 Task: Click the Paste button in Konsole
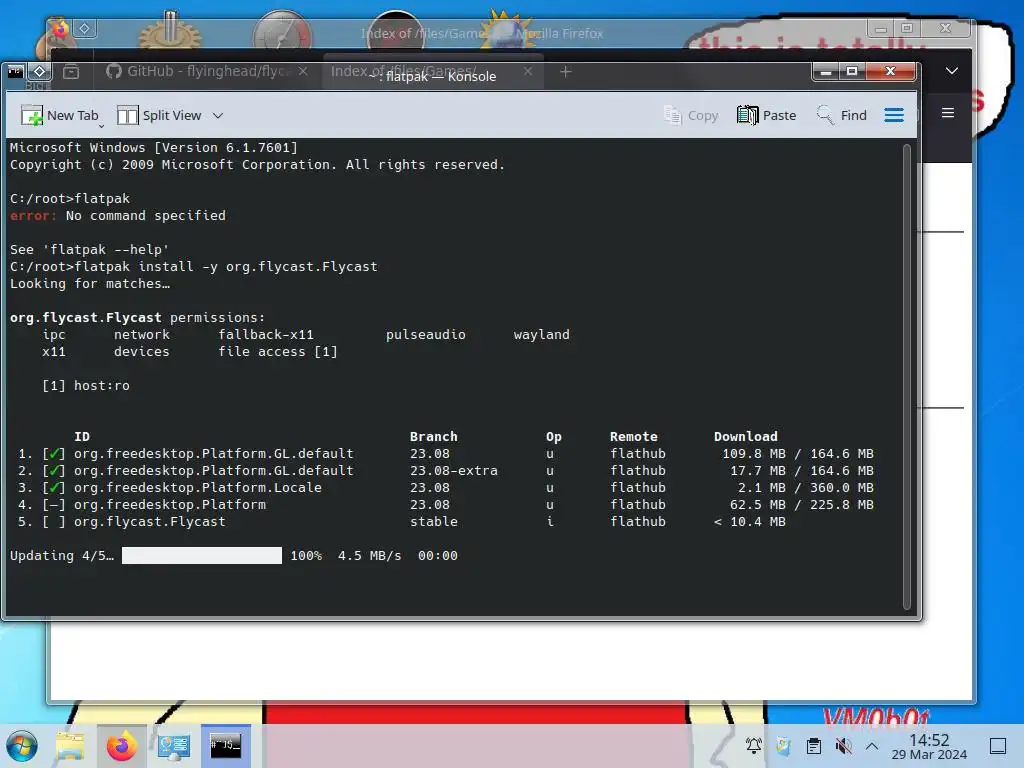coord(767,116)
